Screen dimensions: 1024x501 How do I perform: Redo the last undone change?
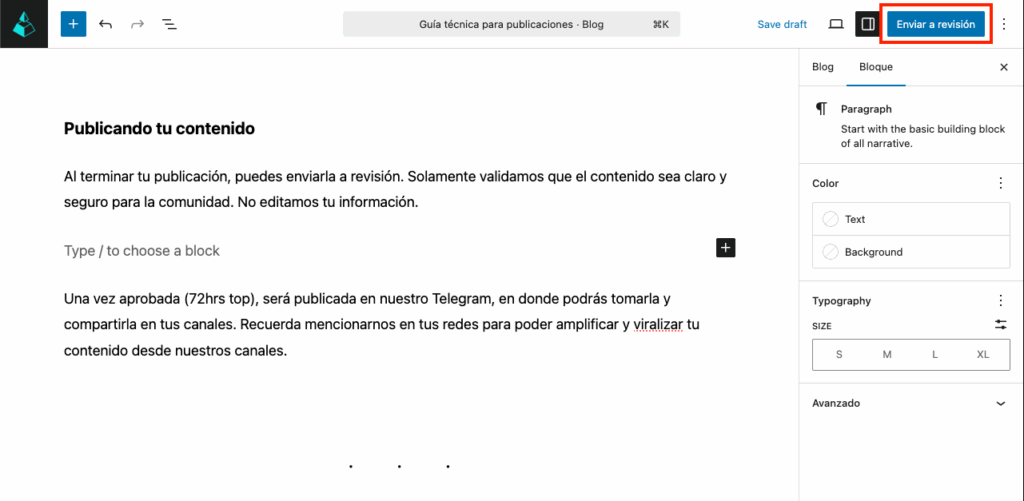[x=138, y=24]
